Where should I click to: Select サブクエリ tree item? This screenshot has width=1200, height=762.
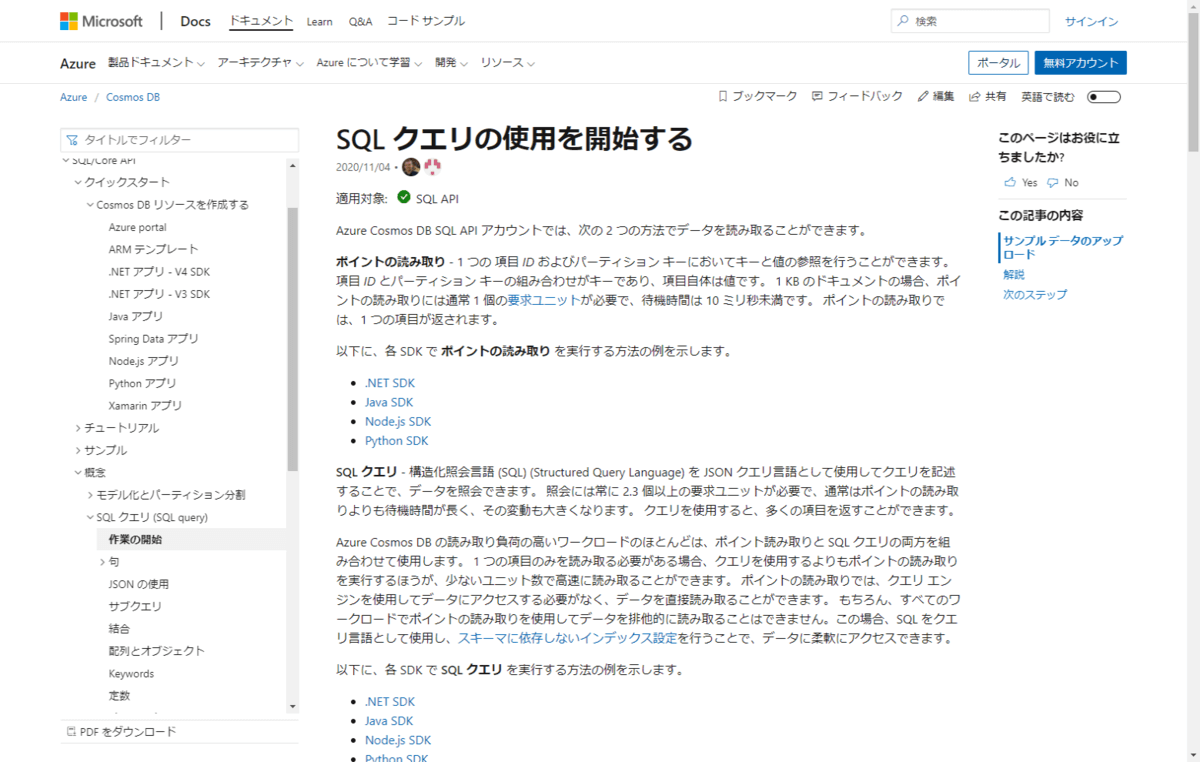[135, 606]
